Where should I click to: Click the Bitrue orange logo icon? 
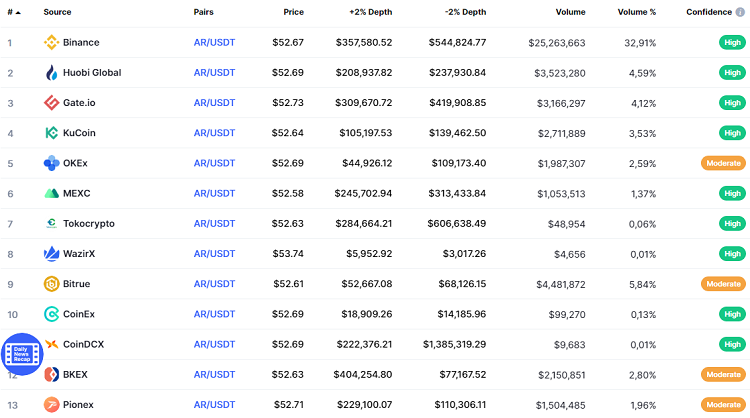click(52, 284)
